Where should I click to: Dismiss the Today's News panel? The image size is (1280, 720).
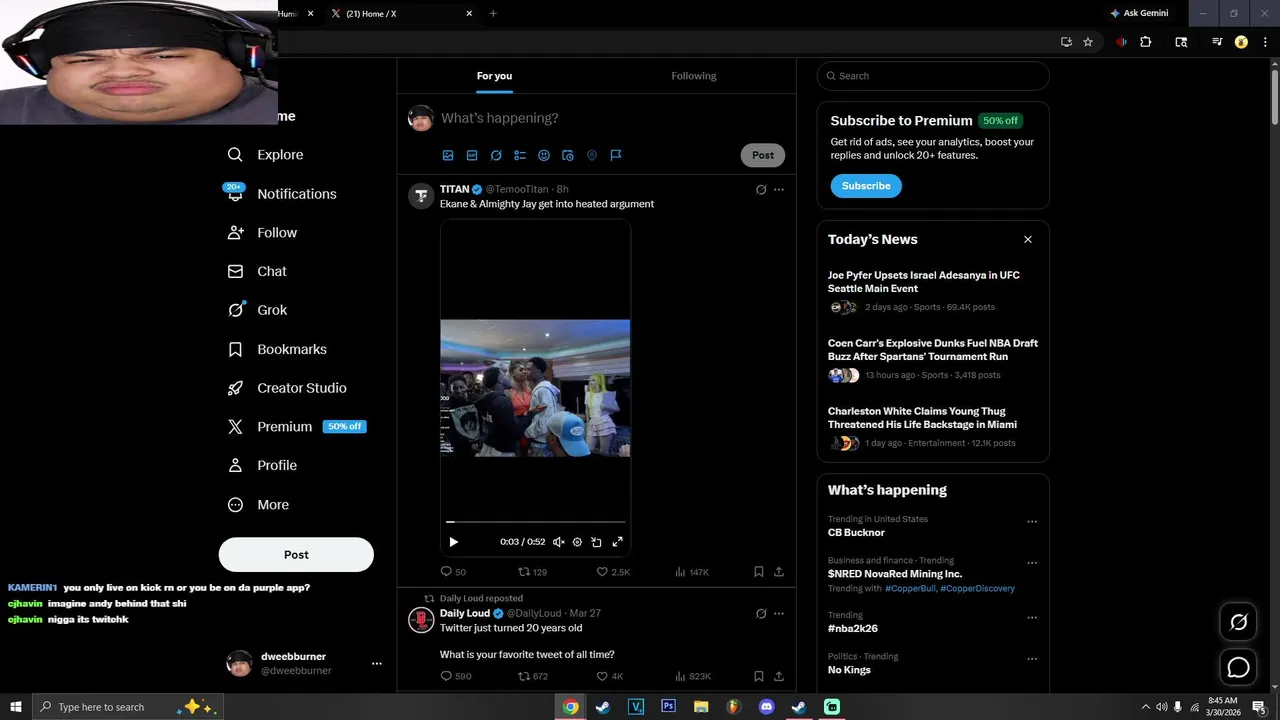[1027, 239]
